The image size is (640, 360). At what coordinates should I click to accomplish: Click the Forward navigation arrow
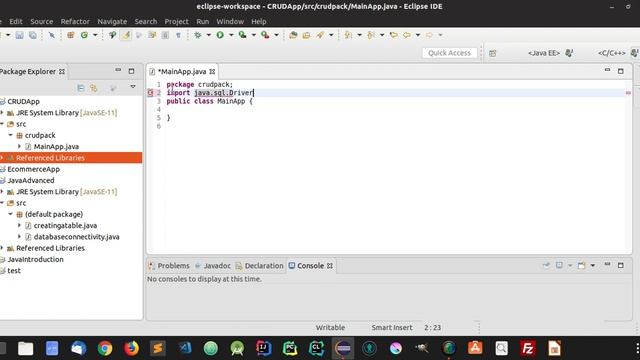pos(429,35)
